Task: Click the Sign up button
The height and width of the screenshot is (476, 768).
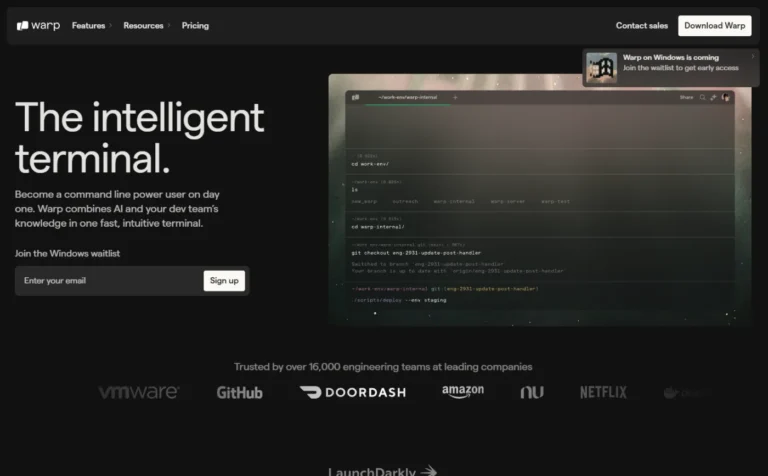Action: (x=224, y=281)
